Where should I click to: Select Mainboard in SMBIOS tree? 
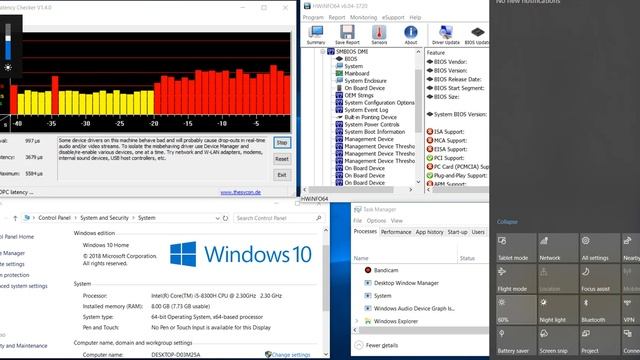click(356, 73)
